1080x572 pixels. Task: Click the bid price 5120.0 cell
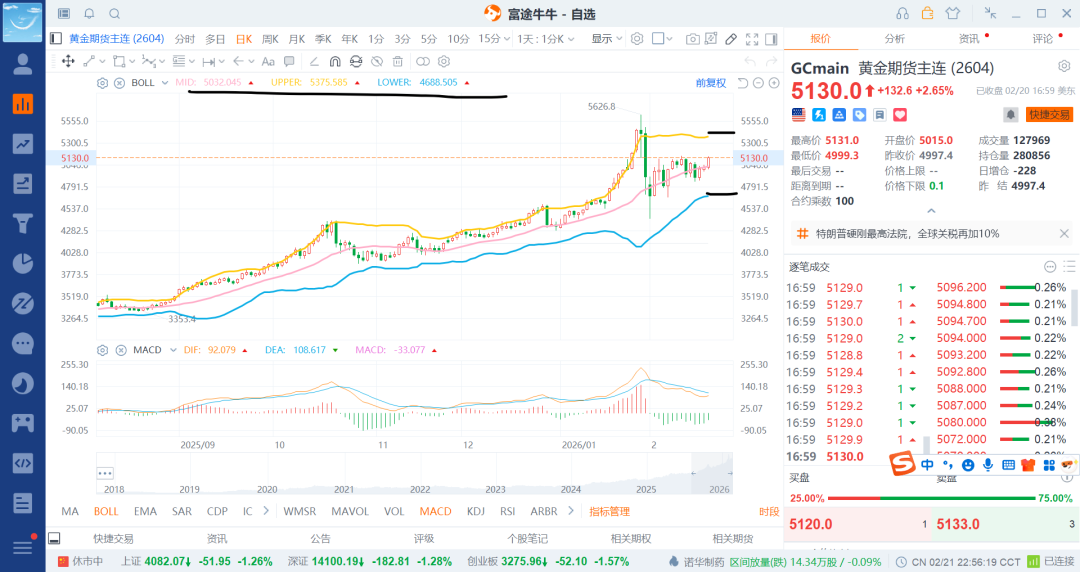[858, 524]
